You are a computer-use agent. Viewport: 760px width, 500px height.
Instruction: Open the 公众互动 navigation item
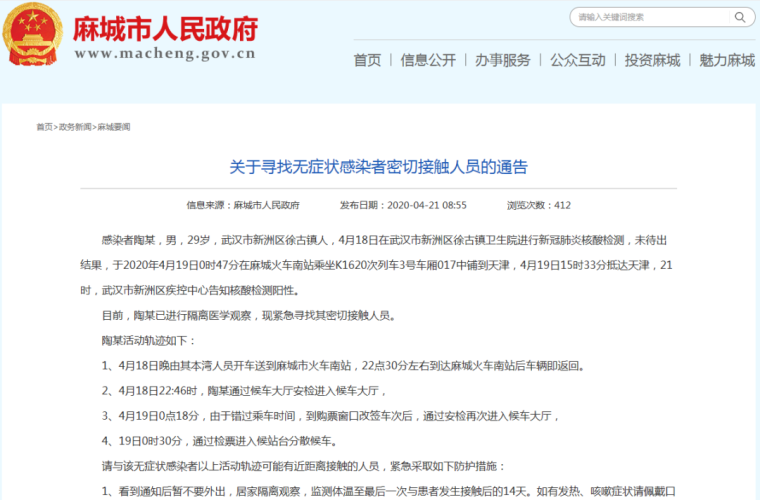[578, 60]
